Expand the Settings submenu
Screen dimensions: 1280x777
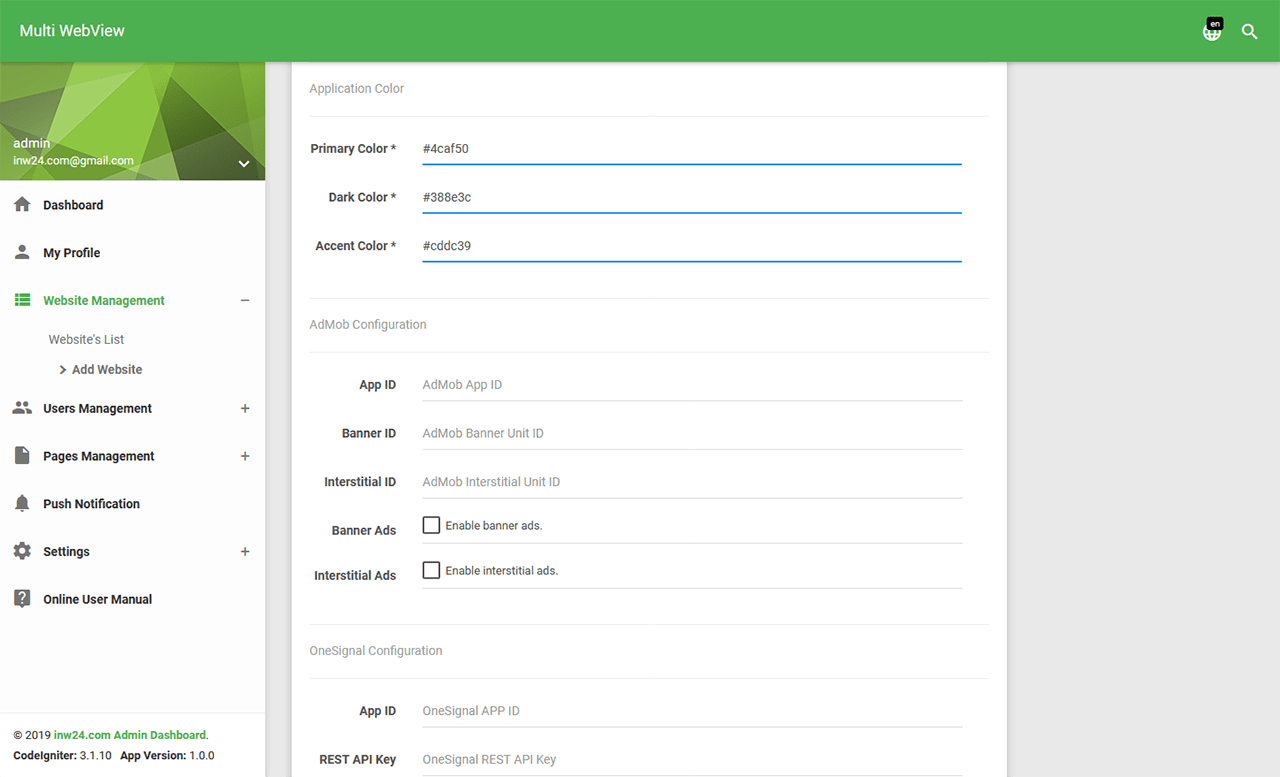pos(245,551)
